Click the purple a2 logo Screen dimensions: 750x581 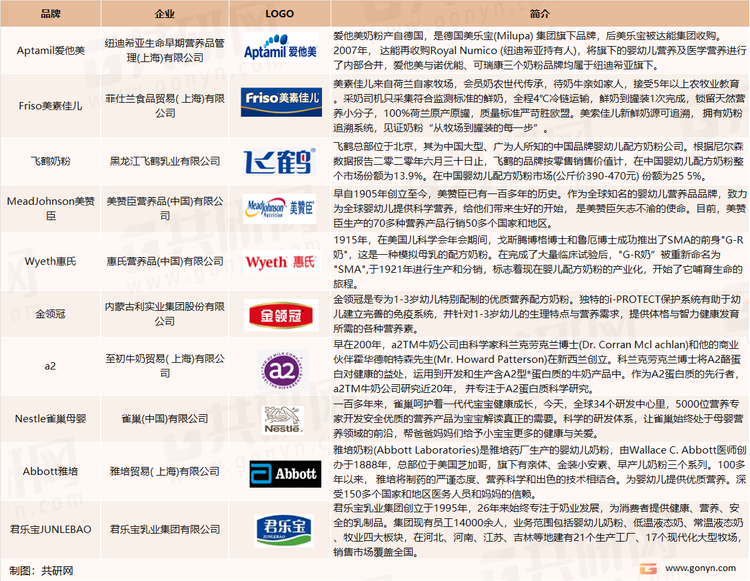[x=282, y=370]
